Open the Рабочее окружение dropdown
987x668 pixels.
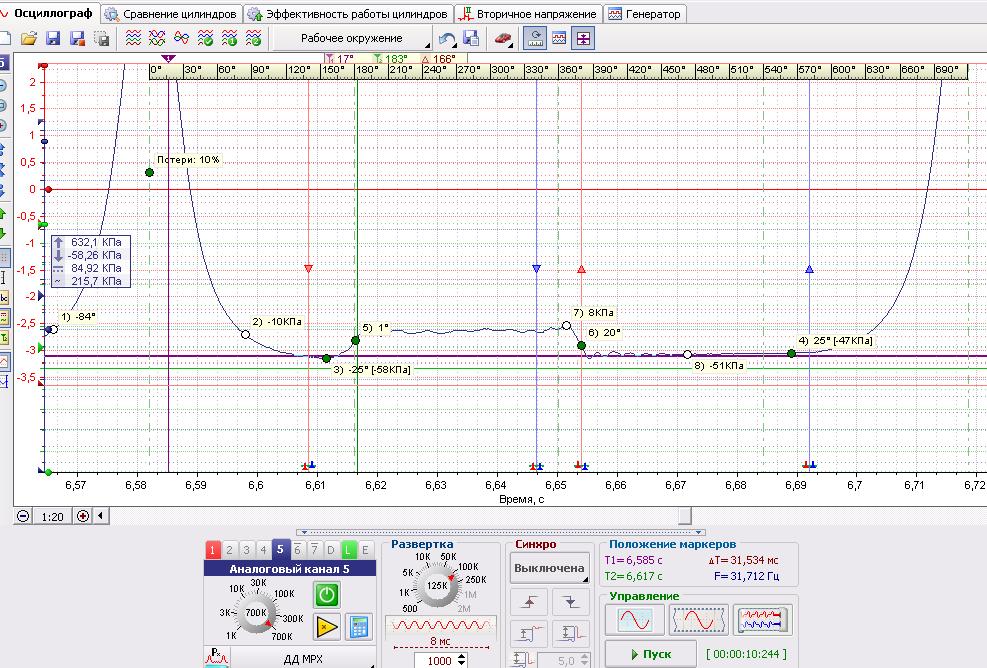pyautogui.click(x=351, y=38)
